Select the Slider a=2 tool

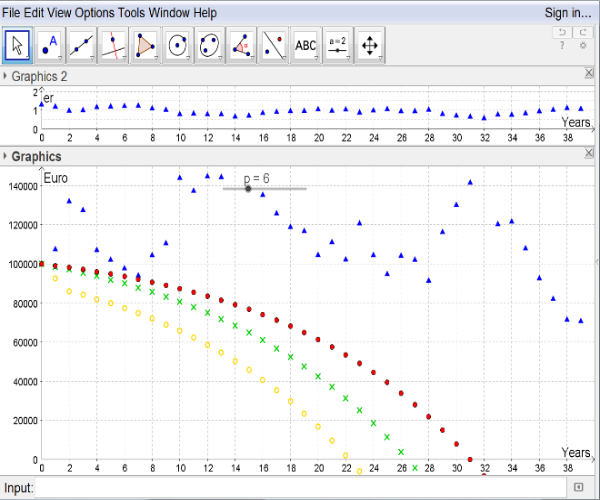tap(338, 45)
